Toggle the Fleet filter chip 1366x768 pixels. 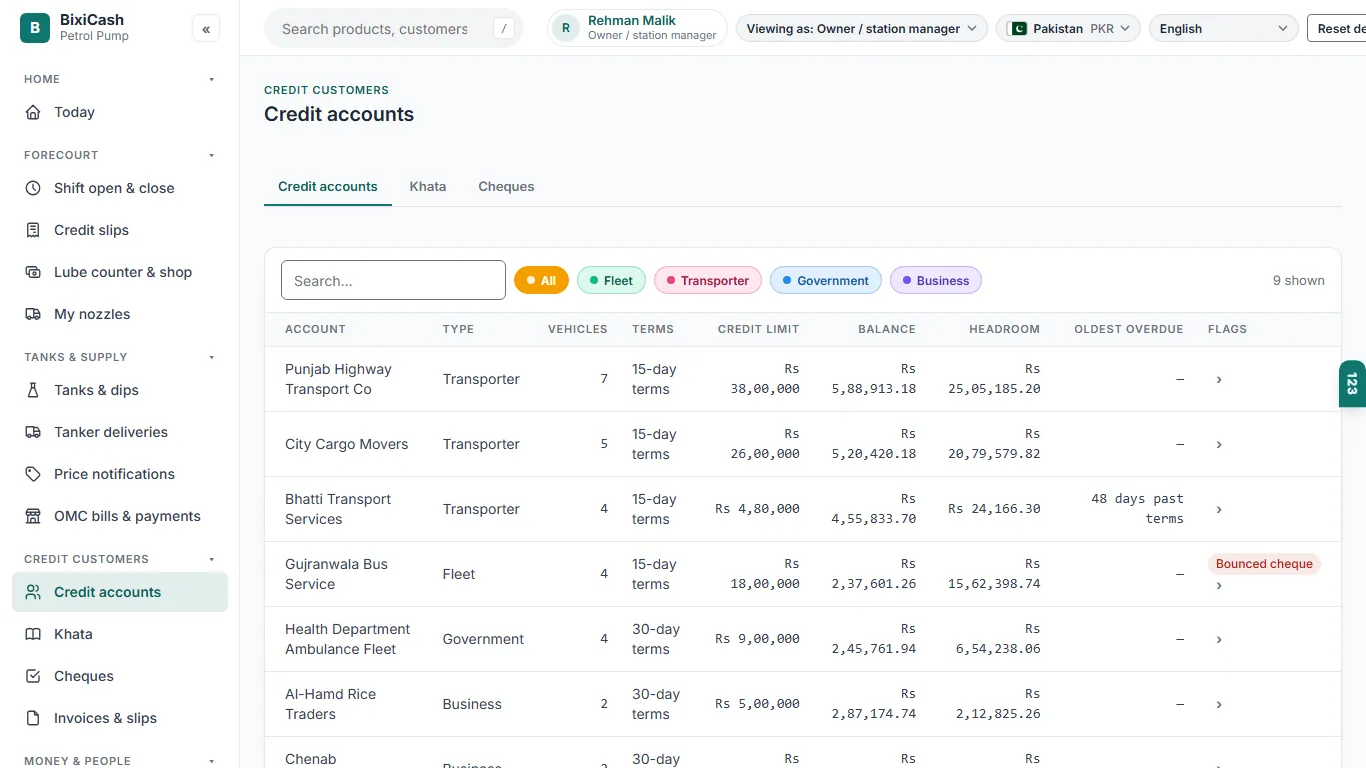click(x=611, y=281)
